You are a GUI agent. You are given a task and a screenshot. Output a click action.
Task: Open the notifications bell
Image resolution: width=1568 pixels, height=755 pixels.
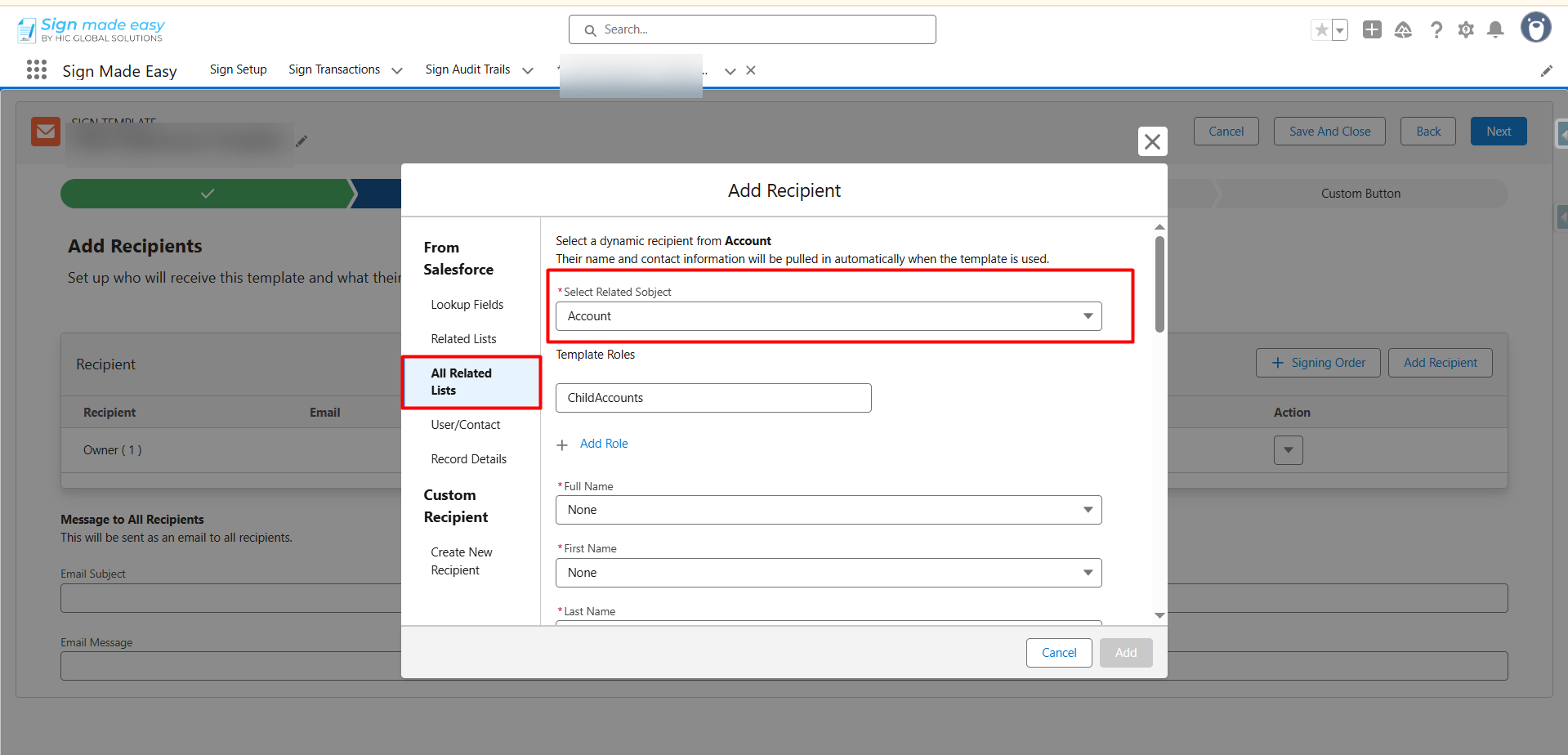1495,30
